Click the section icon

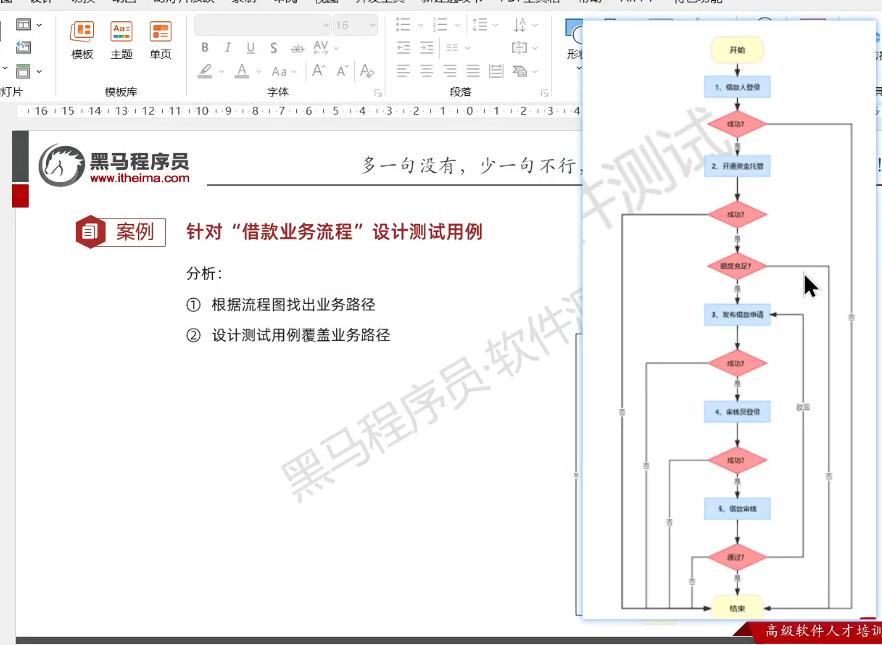point(24,71)
